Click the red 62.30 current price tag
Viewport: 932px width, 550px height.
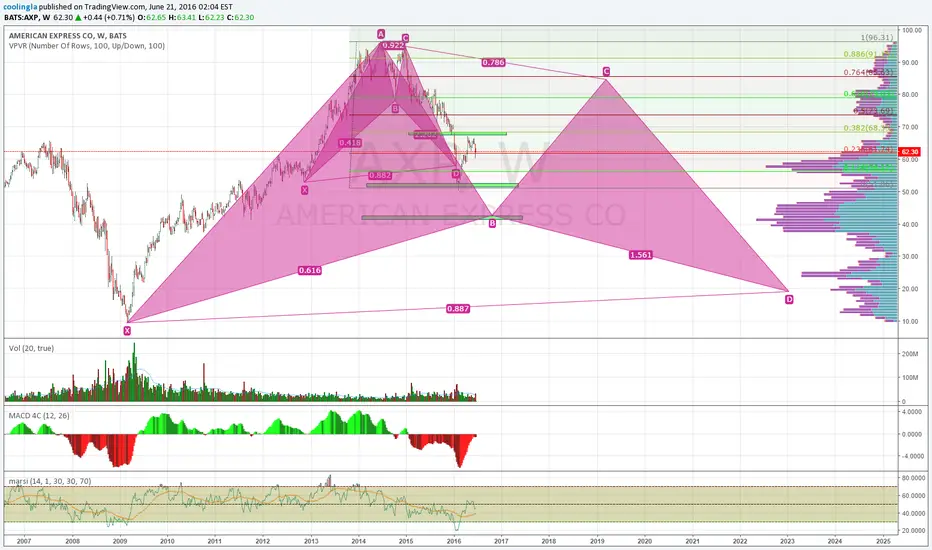909,152
